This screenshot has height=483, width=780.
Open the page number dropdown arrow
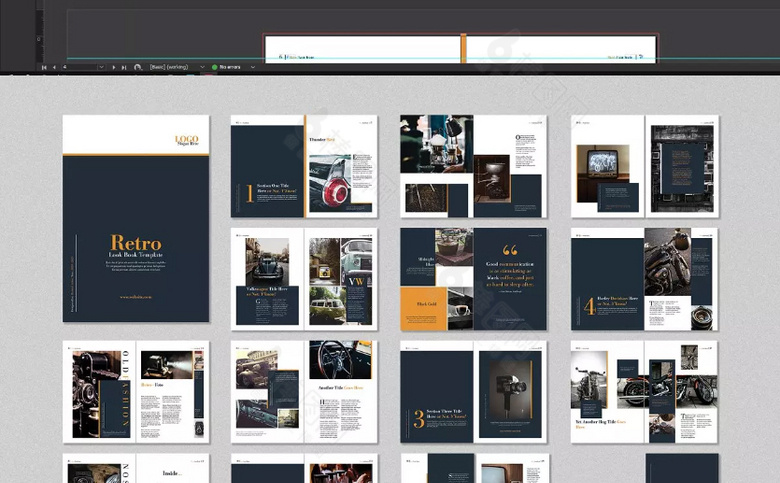coord(101,67)
